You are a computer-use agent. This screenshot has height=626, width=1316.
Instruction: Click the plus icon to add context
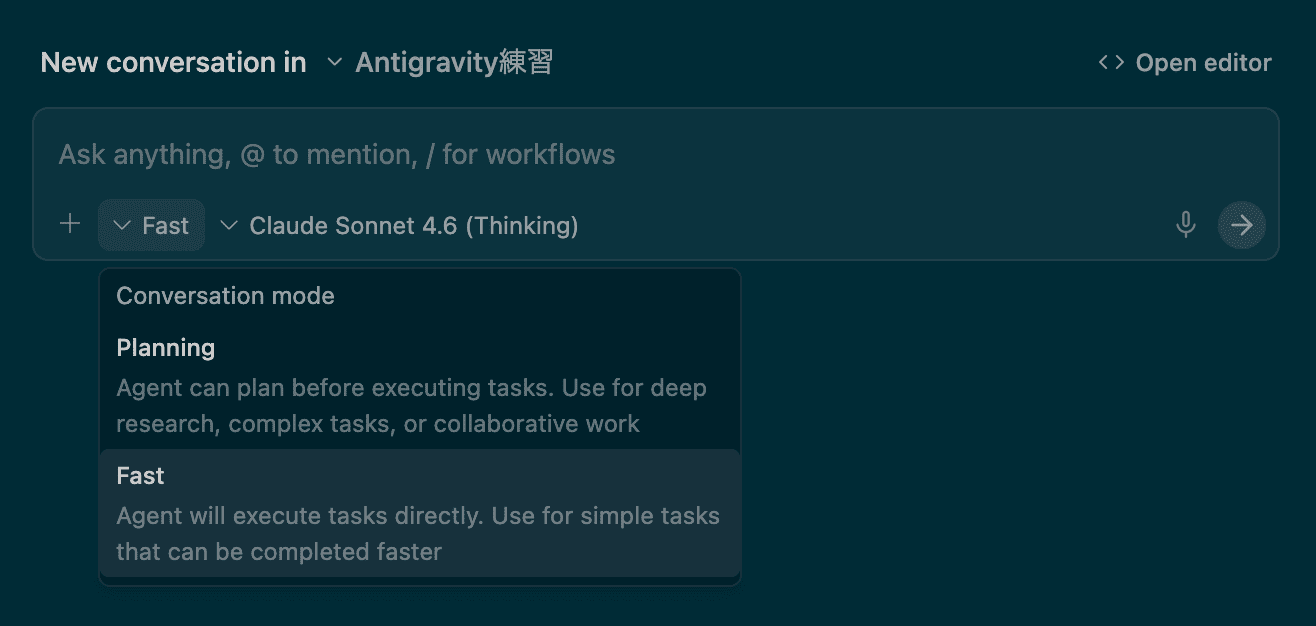point(70,225)
